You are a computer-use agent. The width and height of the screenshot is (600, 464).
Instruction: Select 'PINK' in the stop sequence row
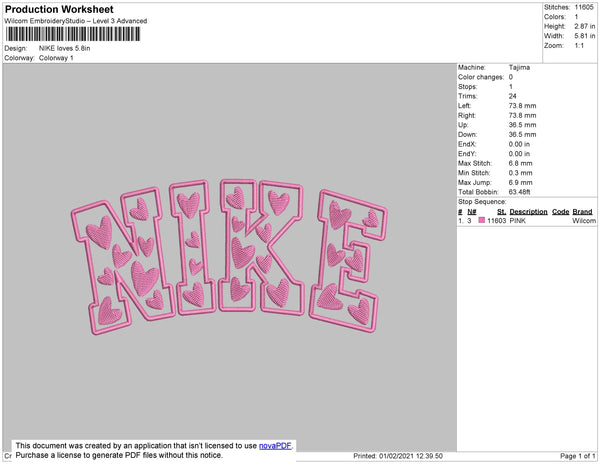click(x=518, y=221)
